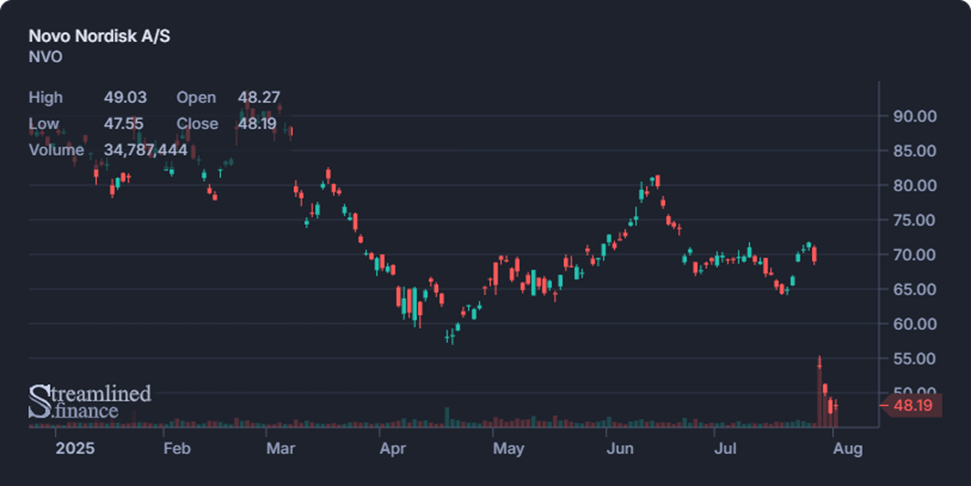Click the 55.00 price axis label
Image resolution: width=971 pixels, height=486 pixels.
914,358
